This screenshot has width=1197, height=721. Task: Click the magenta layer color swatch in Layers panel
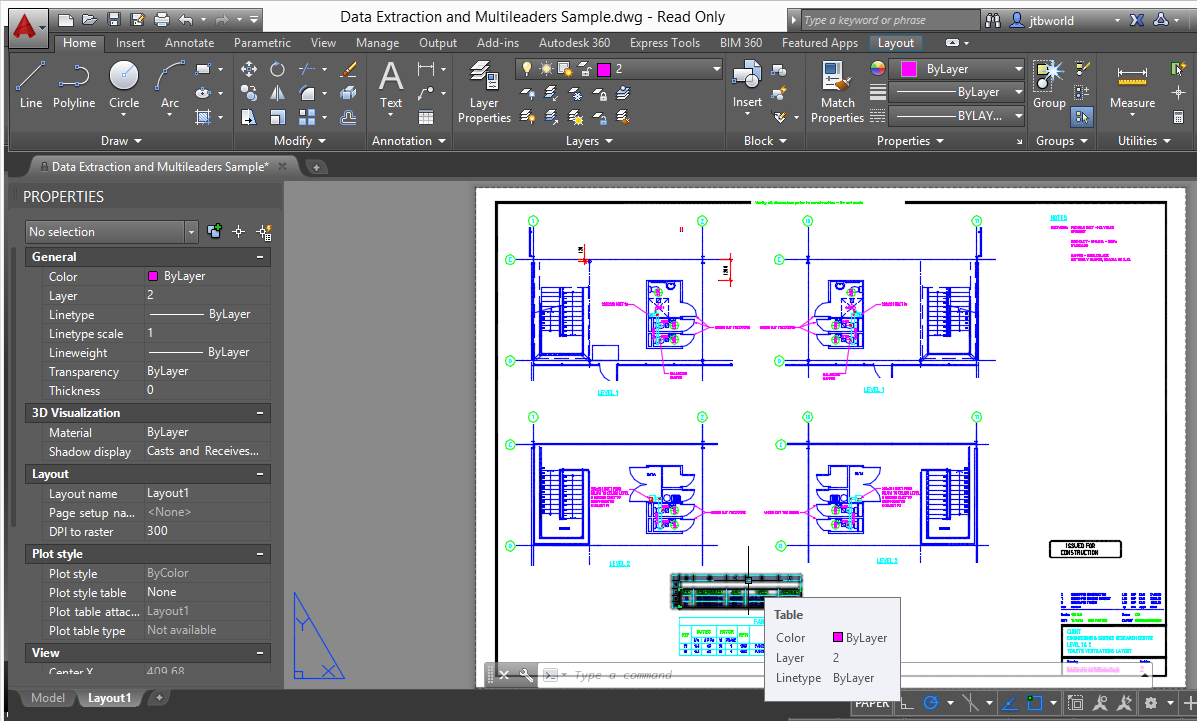pyautogui.click(x=604, y=70)
